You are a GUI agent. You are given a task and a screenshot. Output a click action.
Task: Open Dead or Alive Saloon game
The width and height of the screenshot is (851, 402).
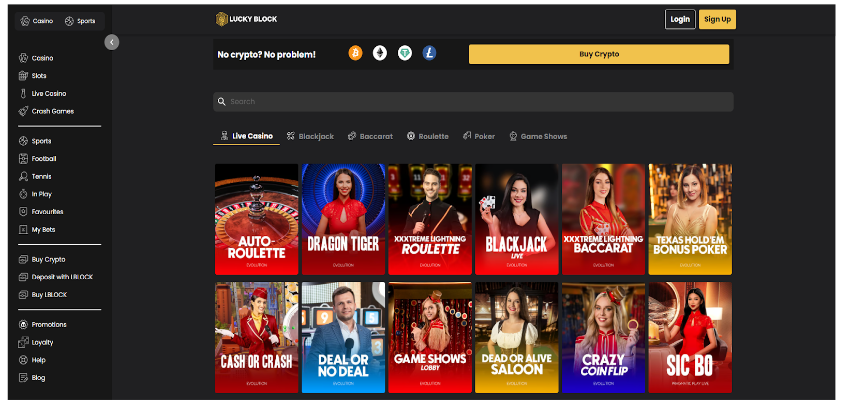click(x=517, y=337)
